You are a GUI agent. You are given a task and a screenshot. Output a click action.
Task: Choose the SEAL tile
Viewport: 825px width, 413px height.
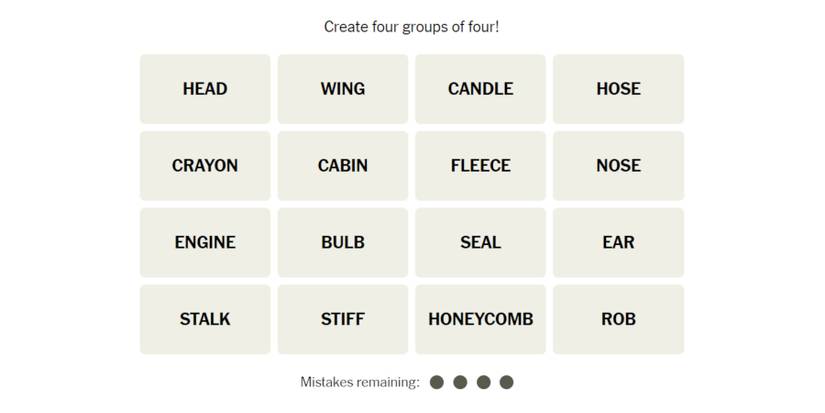[480, 242]
